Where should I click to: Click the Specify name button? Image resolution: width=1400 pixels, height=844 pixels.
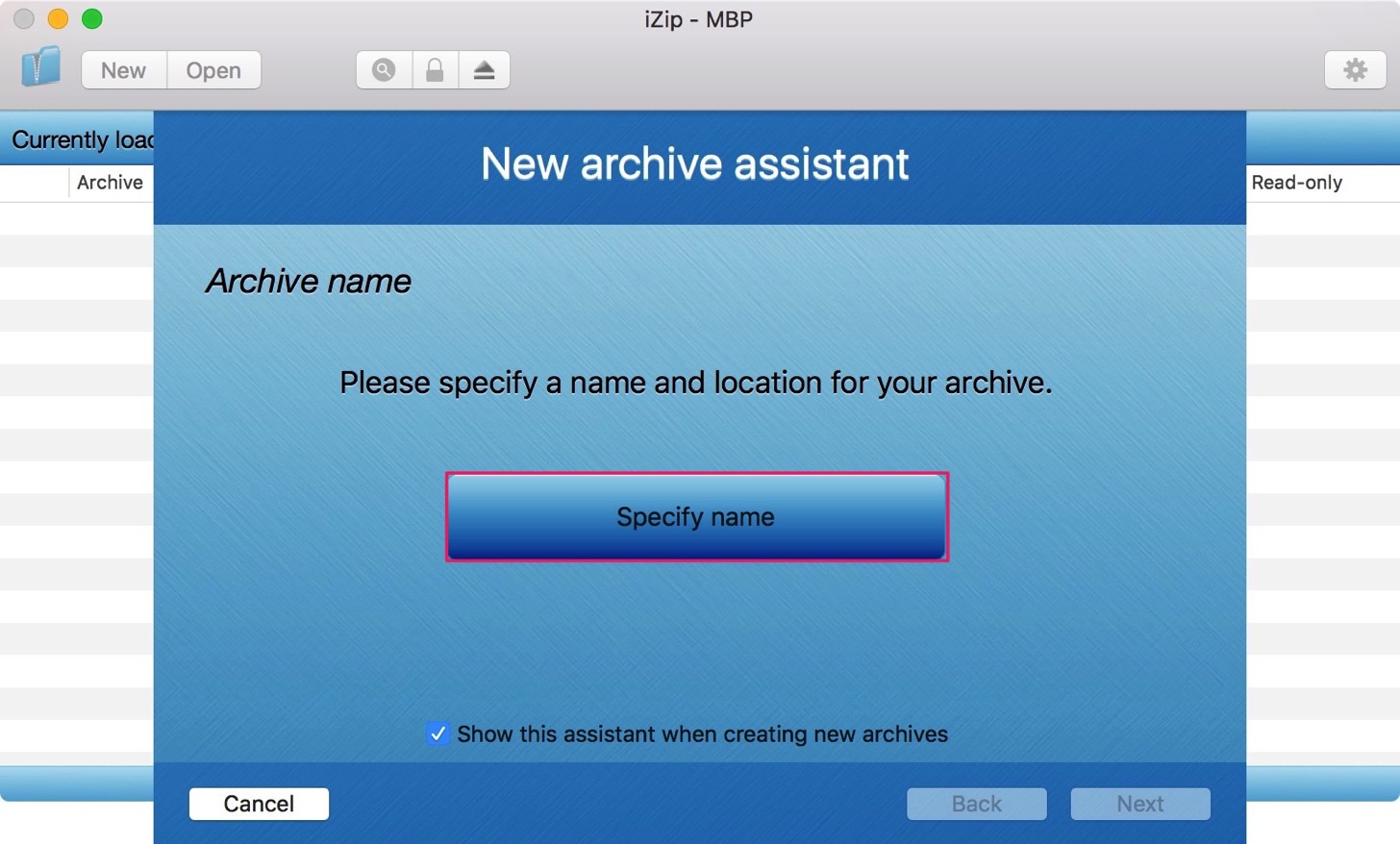point(696,517)
